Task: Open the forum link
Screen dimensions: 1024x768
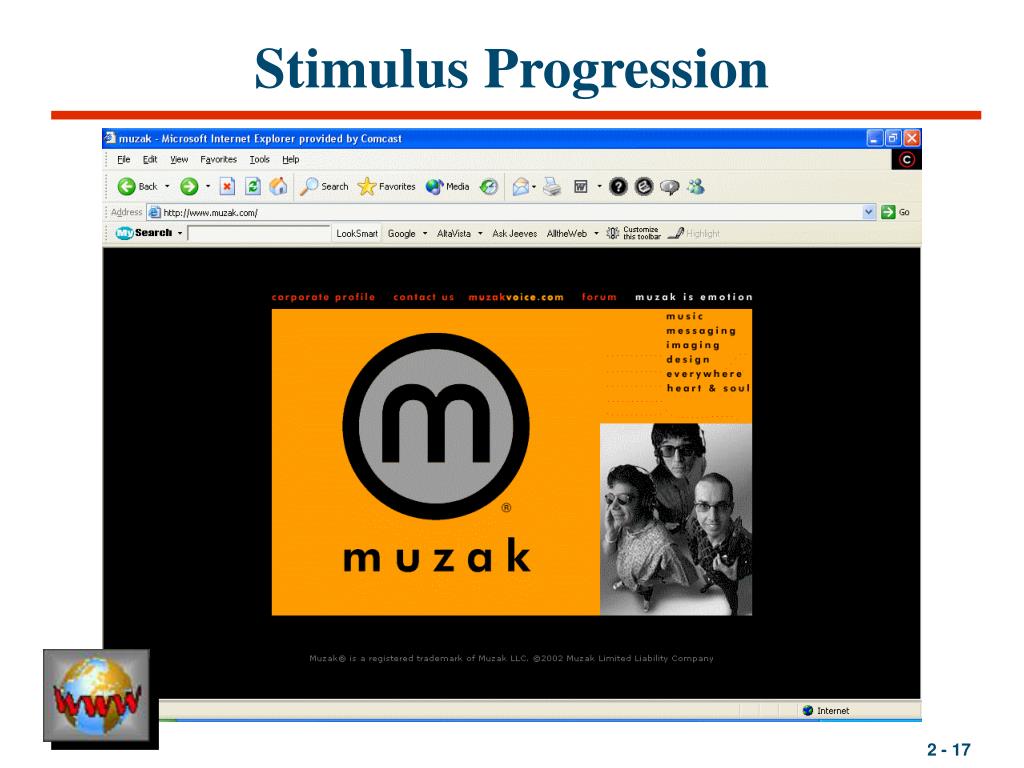Action: [x=600, y=297]
